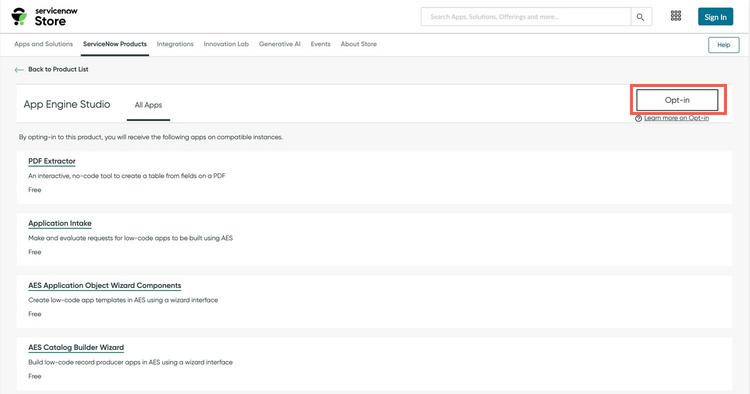Click the App Engine Studio heading

(67, 104)
